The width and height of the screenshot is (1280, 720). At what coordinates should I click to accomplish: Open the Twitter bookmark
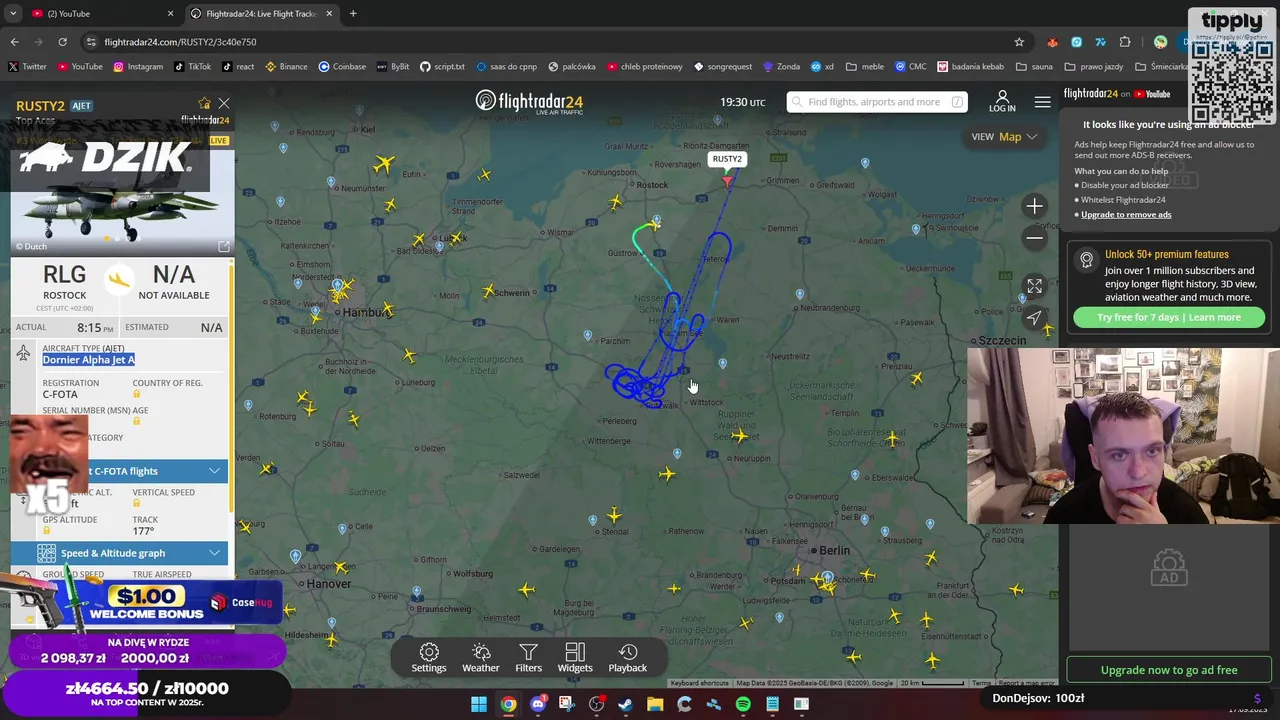[x=27, y=66]
